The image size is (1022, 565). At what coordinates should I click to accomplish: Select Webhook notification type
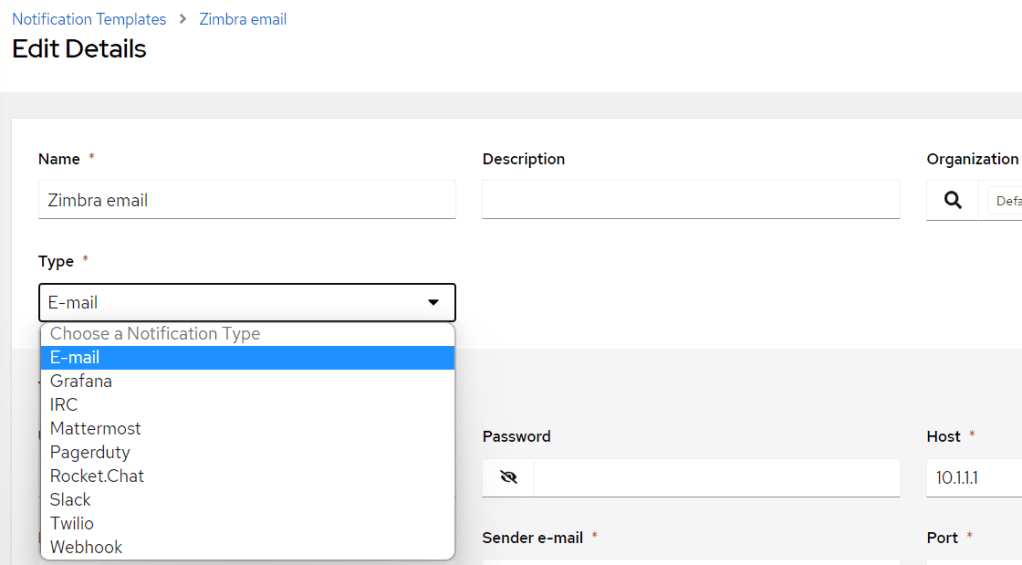(86, 547)
